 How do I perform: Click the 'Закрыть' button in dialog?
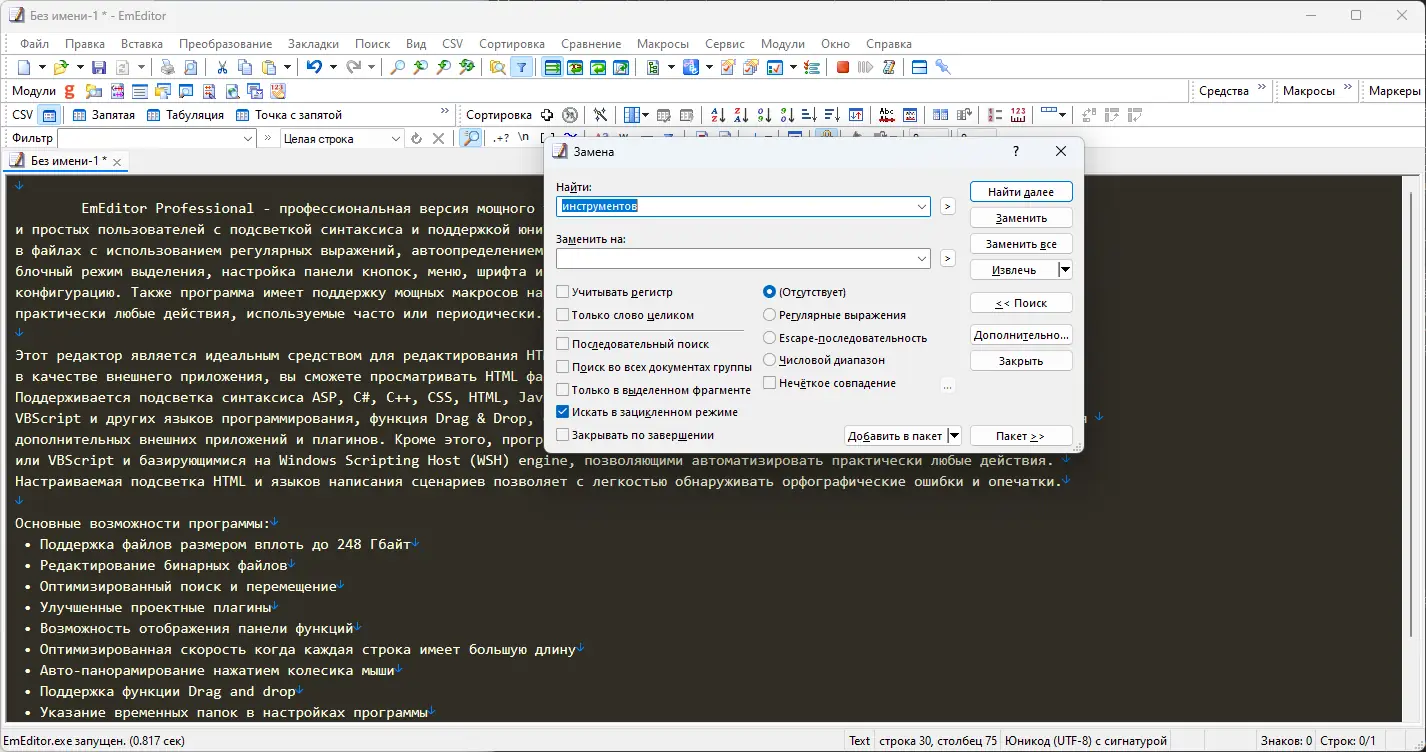1021,361
